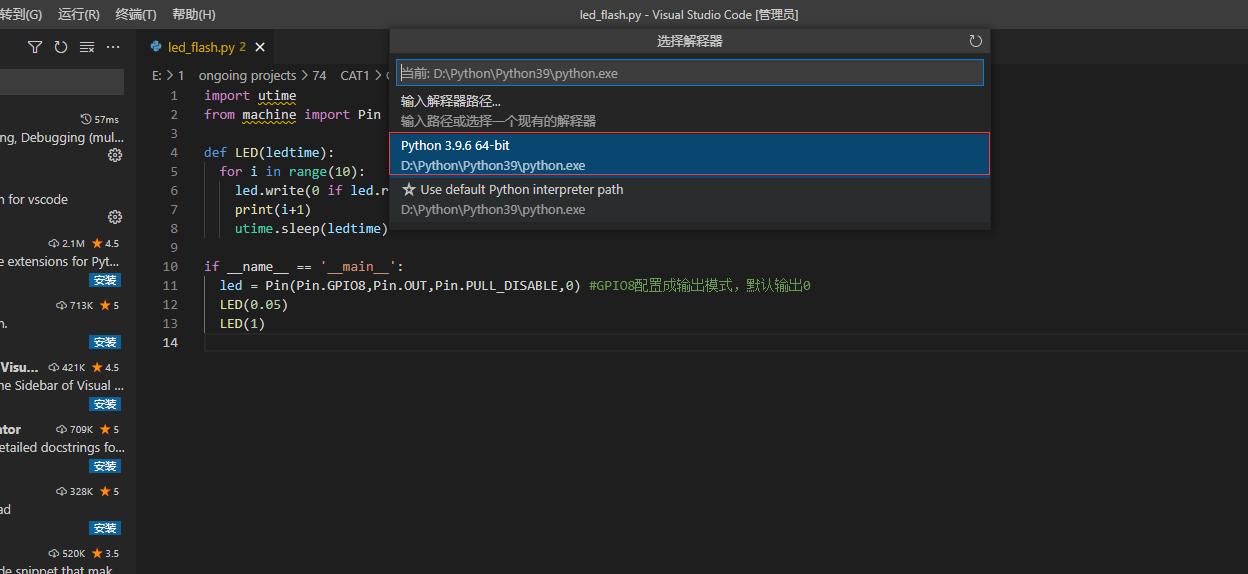Install the extension with 2.1M downloads

pyautogui.click(x=105, y=280)
